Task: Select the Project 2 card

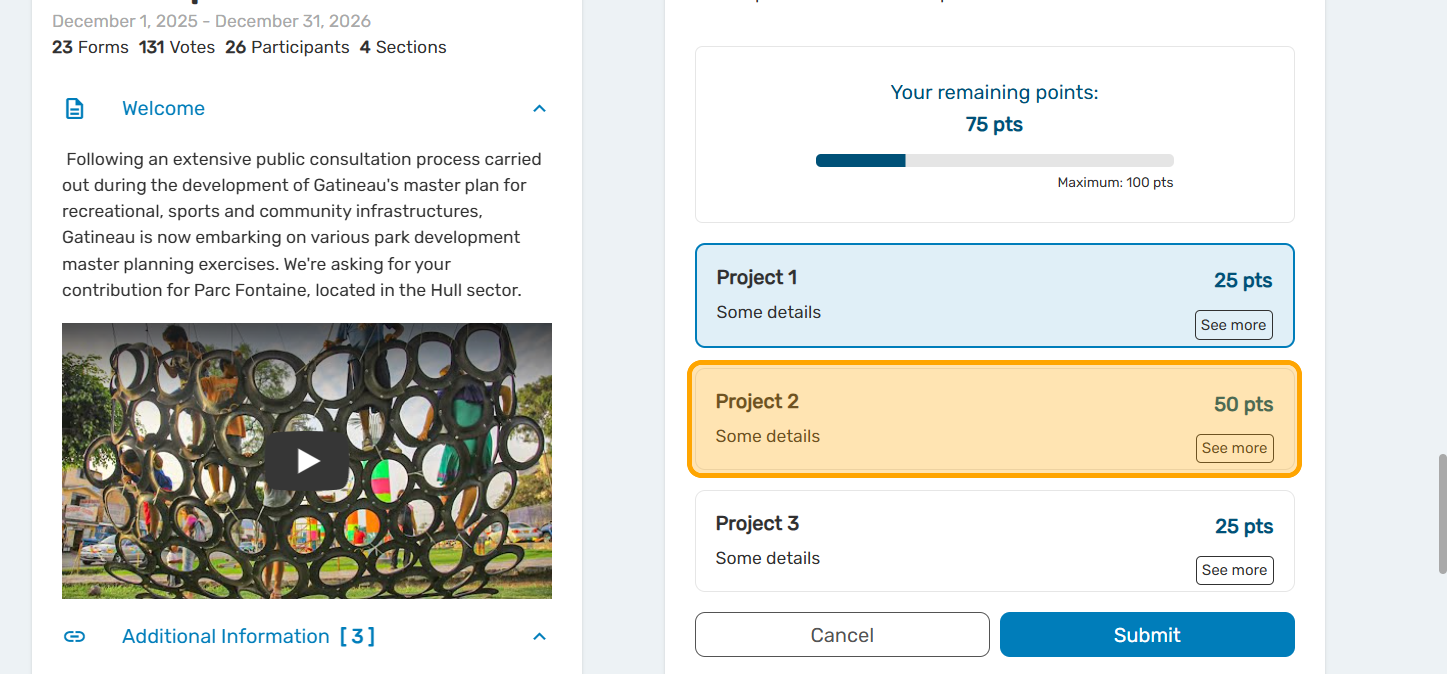Action: 950,419
